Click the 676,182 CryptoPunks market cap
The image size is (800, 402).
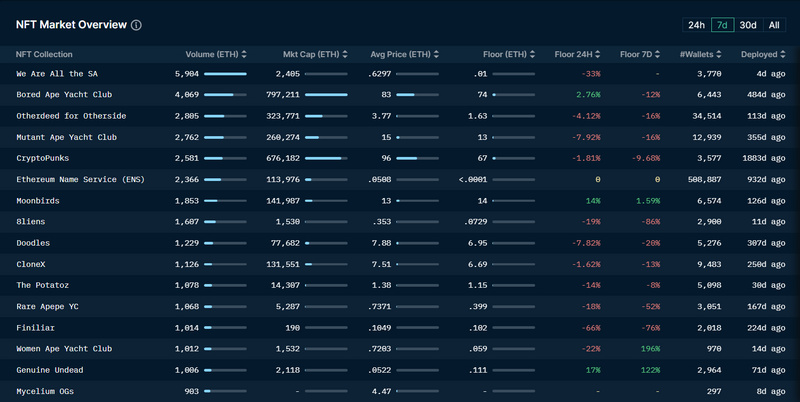283,158
